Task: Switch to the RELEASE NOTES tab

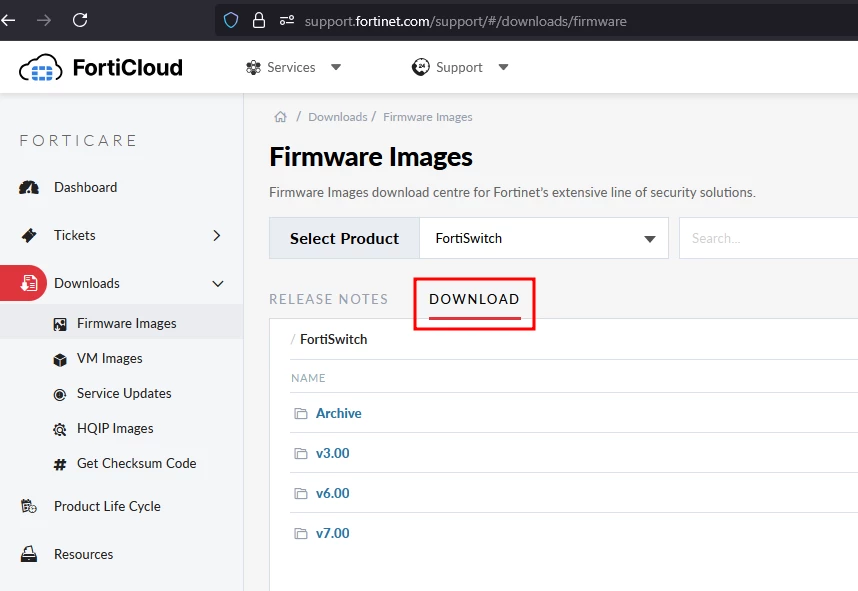Action: point(328,299)
